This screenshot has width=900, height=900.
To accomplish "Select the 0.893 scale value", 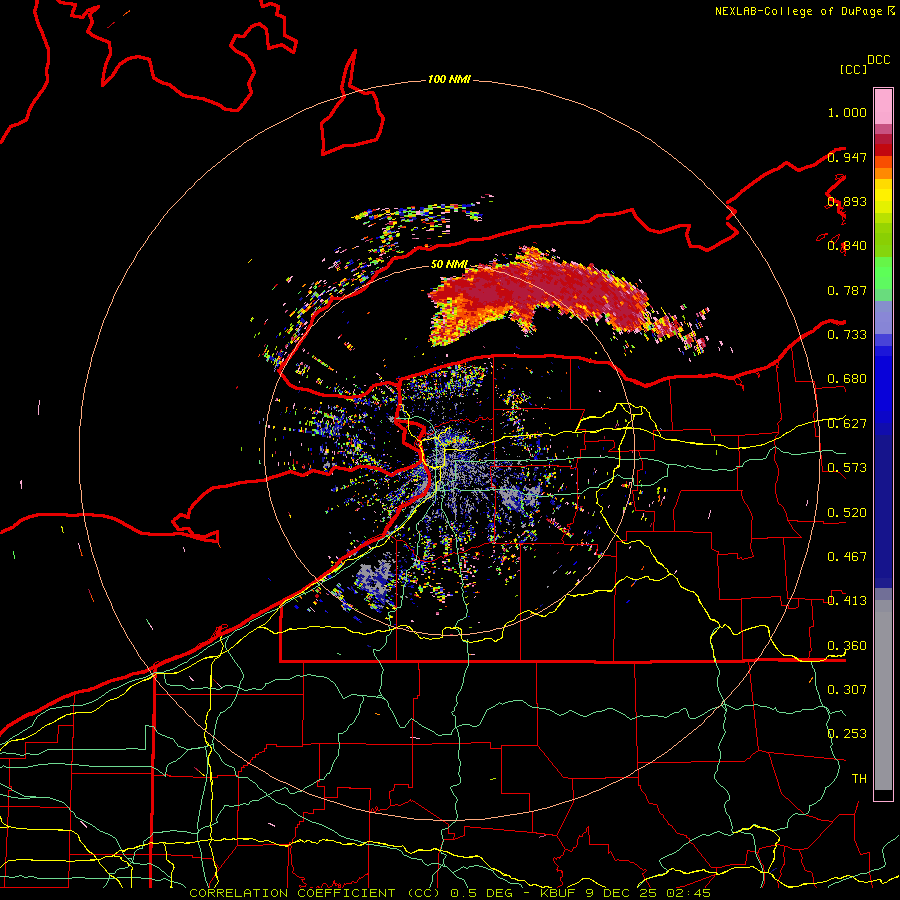I will pos(847,201).
